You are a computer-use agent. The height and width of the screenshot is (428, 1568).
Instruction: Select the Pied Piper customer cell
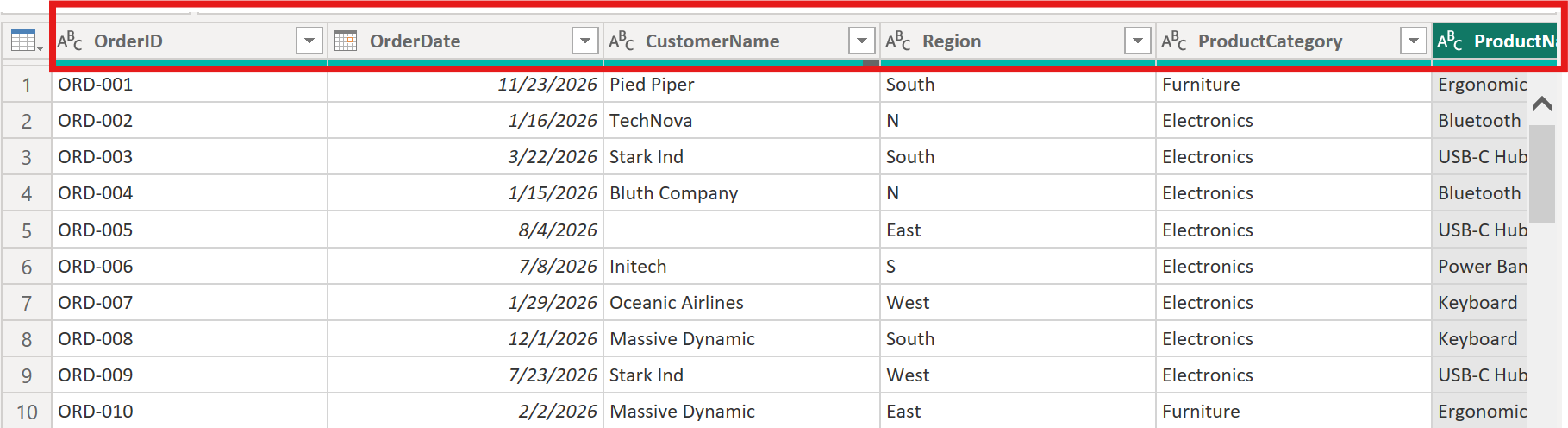(742, 85)
